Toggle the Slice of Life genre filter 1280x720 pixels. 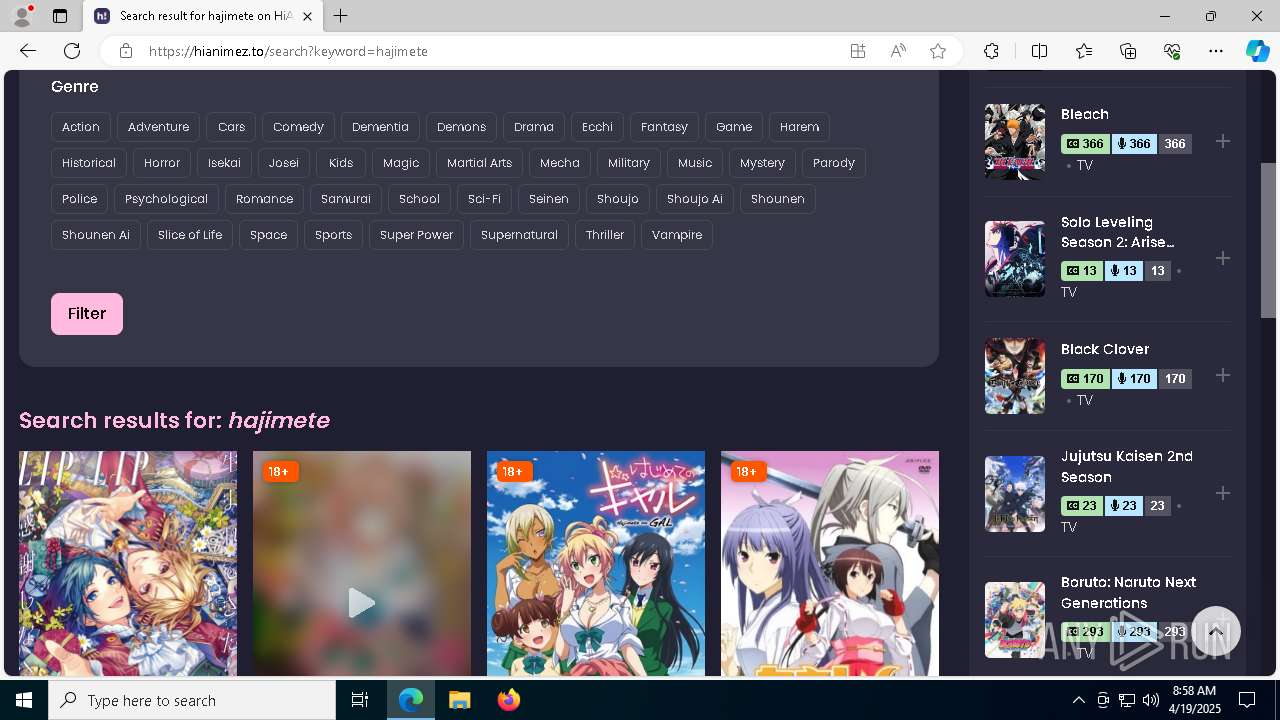point(190,235)
